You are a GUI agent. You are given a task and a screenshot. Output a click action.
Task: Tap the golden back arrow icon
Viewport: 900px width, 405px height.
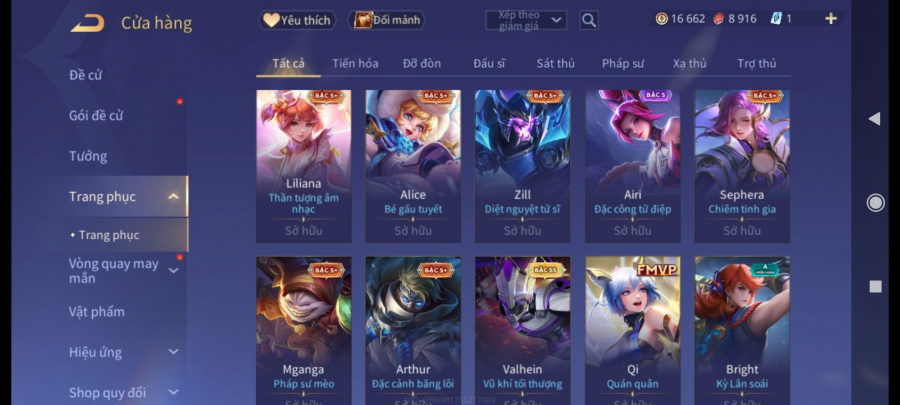point(87,23)
